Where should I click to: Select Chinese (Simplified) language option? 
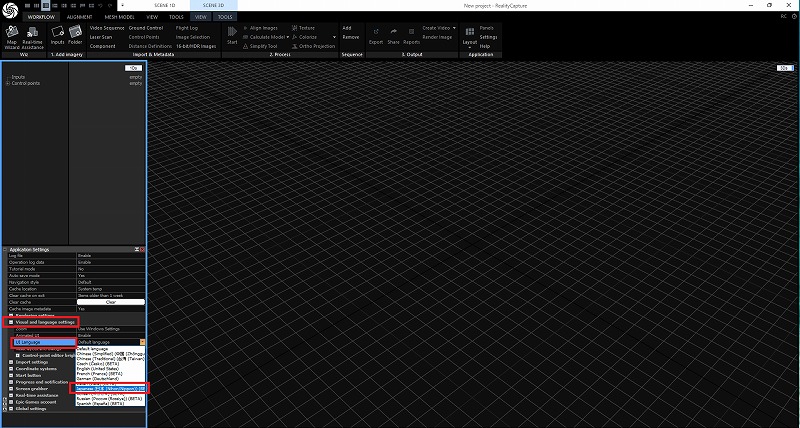tap(110, 354)
